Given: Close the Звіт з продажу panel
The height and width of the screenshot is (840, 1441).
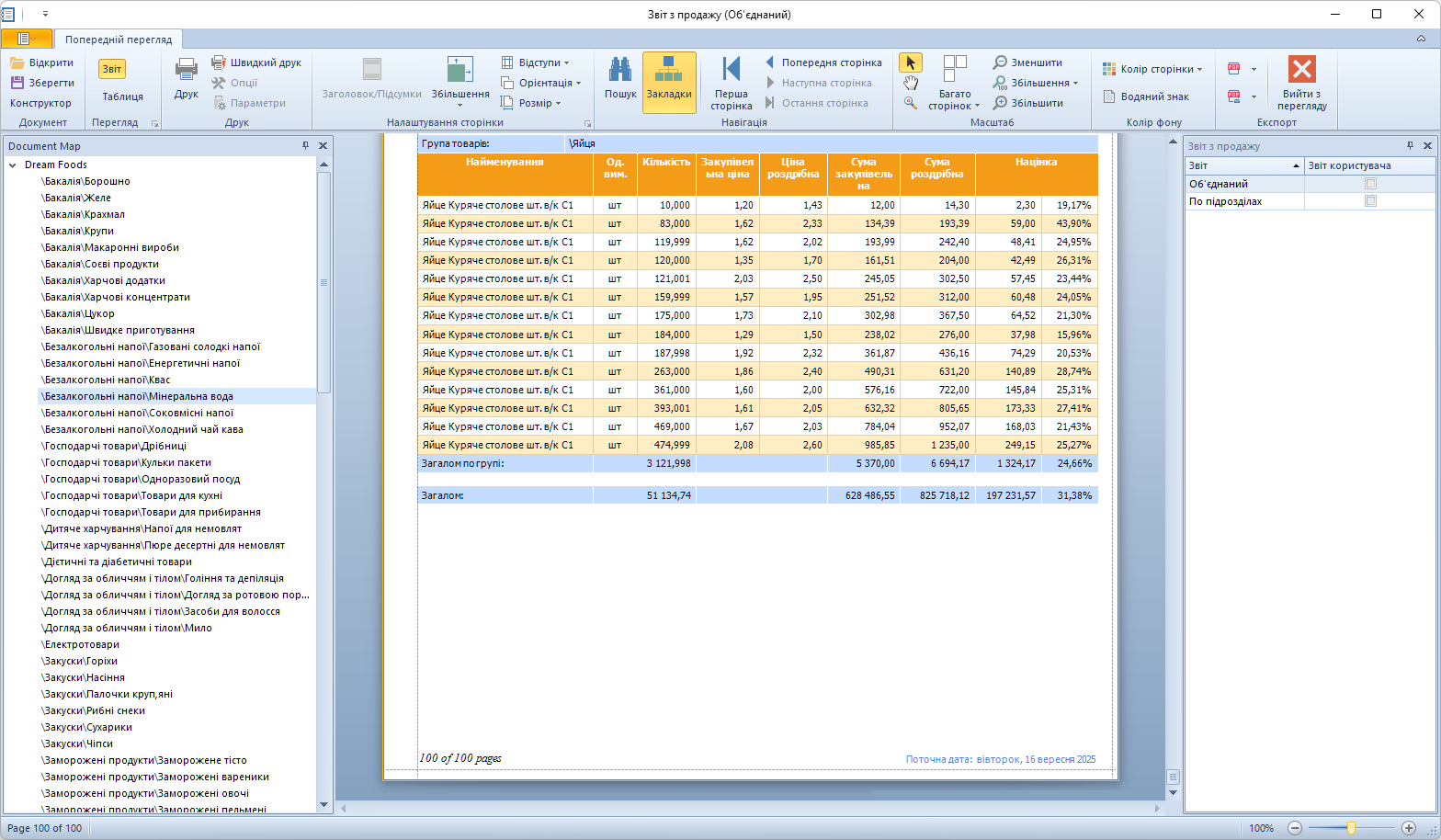Looking at the screenshot, I should pos(1427,146).
